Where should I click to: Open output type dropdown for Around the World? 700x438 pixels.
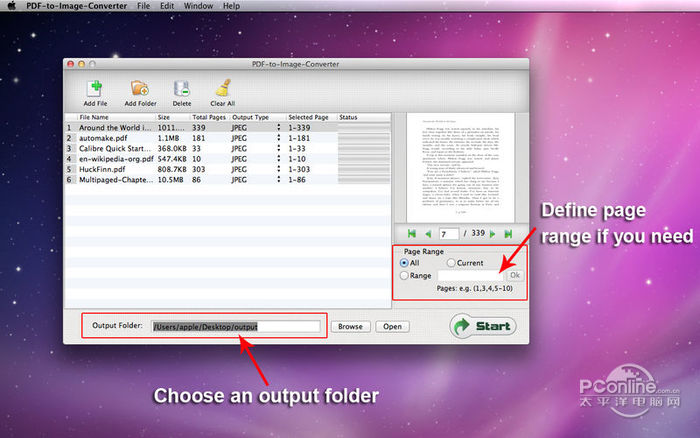(279, 127)
